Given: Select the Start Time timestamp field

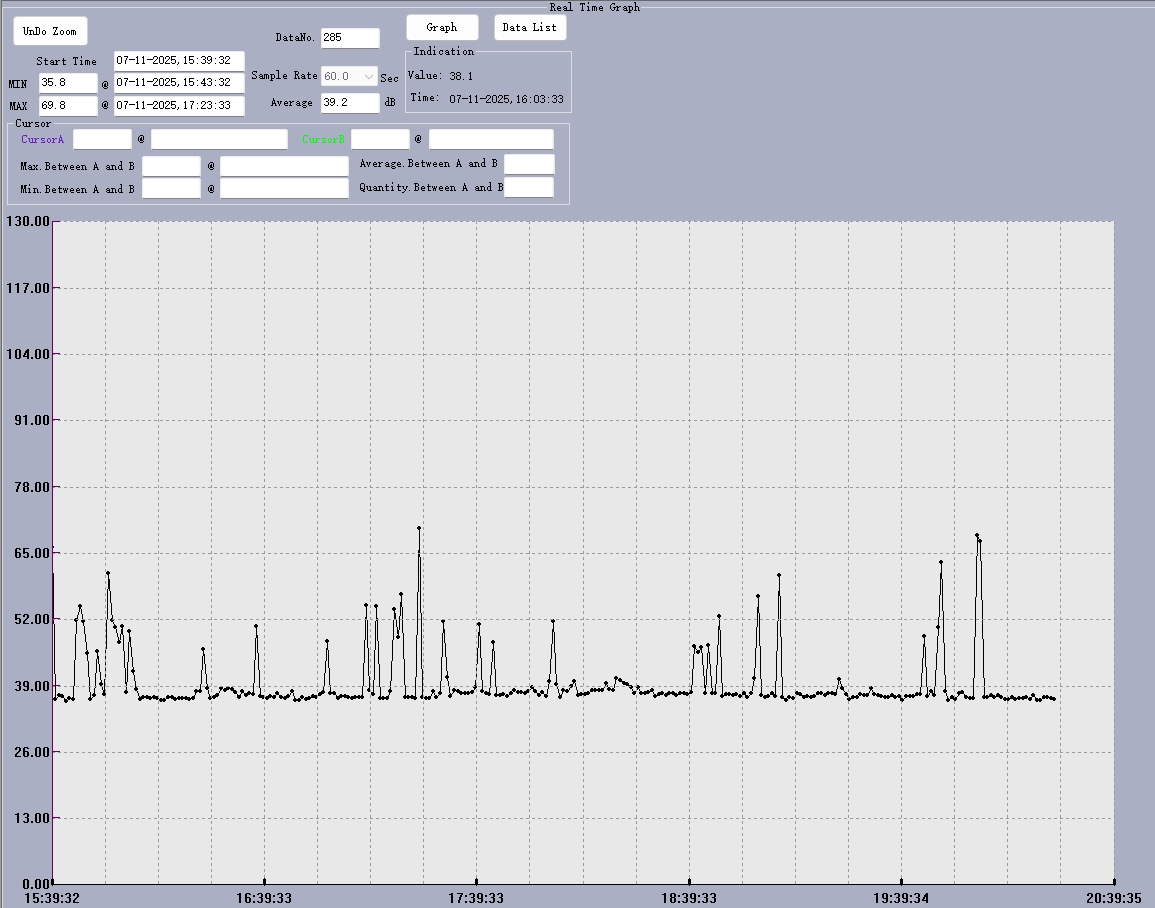Looking at the screenshot, I should pos(179,61).
